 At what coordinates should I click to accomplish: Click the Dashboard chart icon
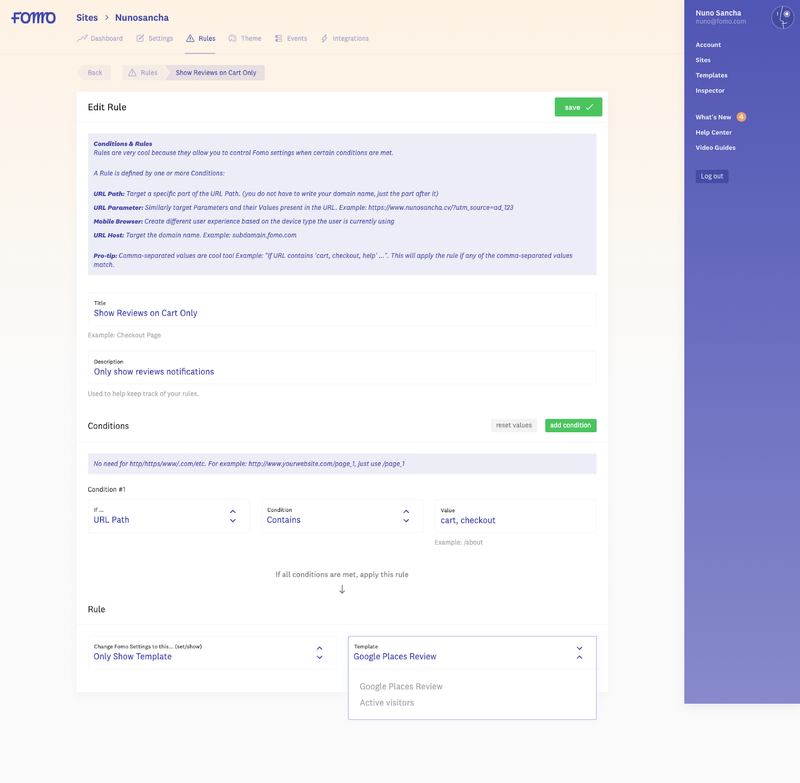coord(82,38)
